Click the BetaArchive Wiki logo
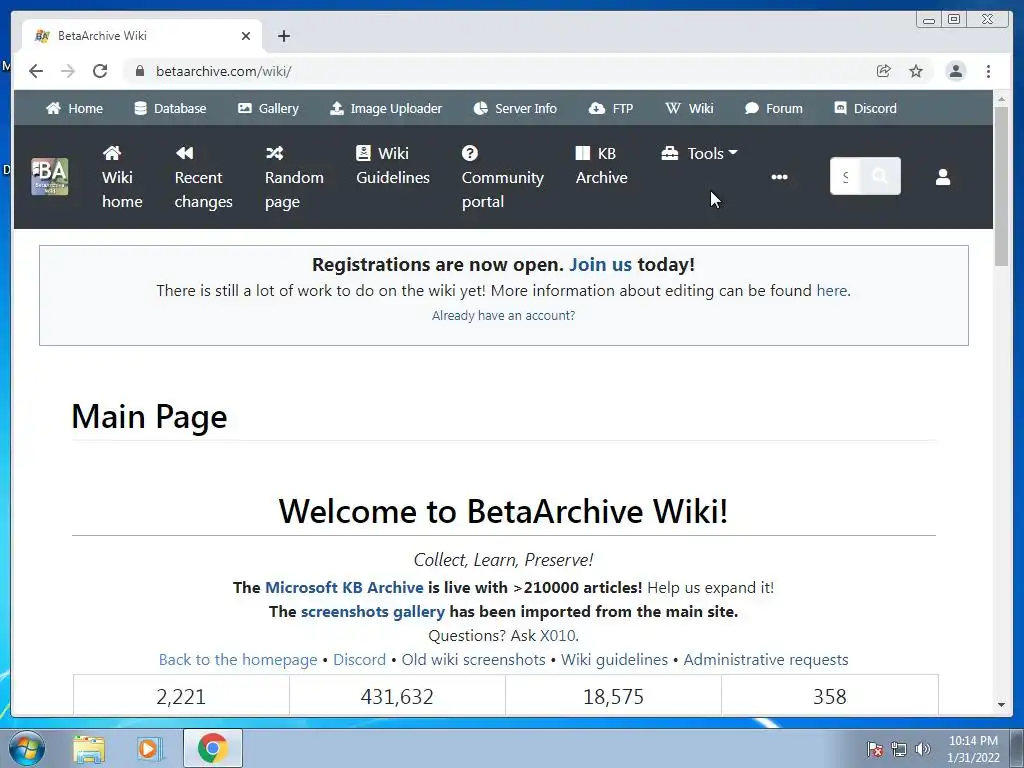 (x=50, y=176)
